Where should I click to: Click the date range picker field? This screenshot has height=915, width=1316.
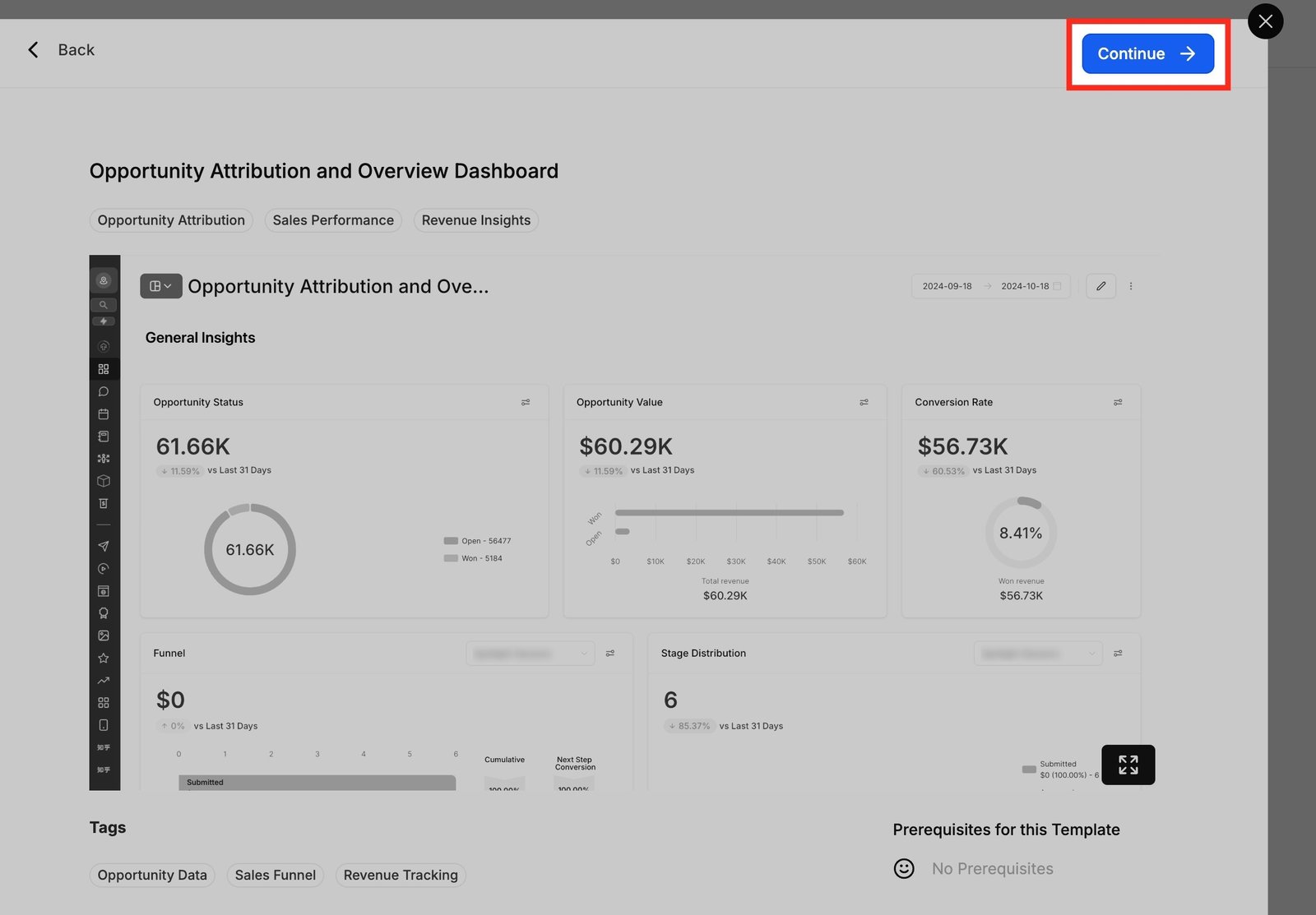[990, 286]
